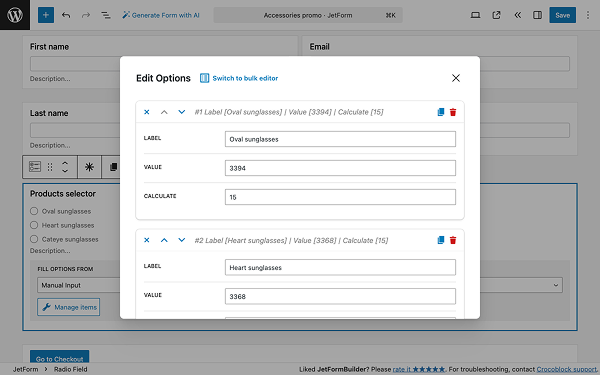Toggle the settings sidebar panel
The image size is (600, 375).
coord(537,15)
